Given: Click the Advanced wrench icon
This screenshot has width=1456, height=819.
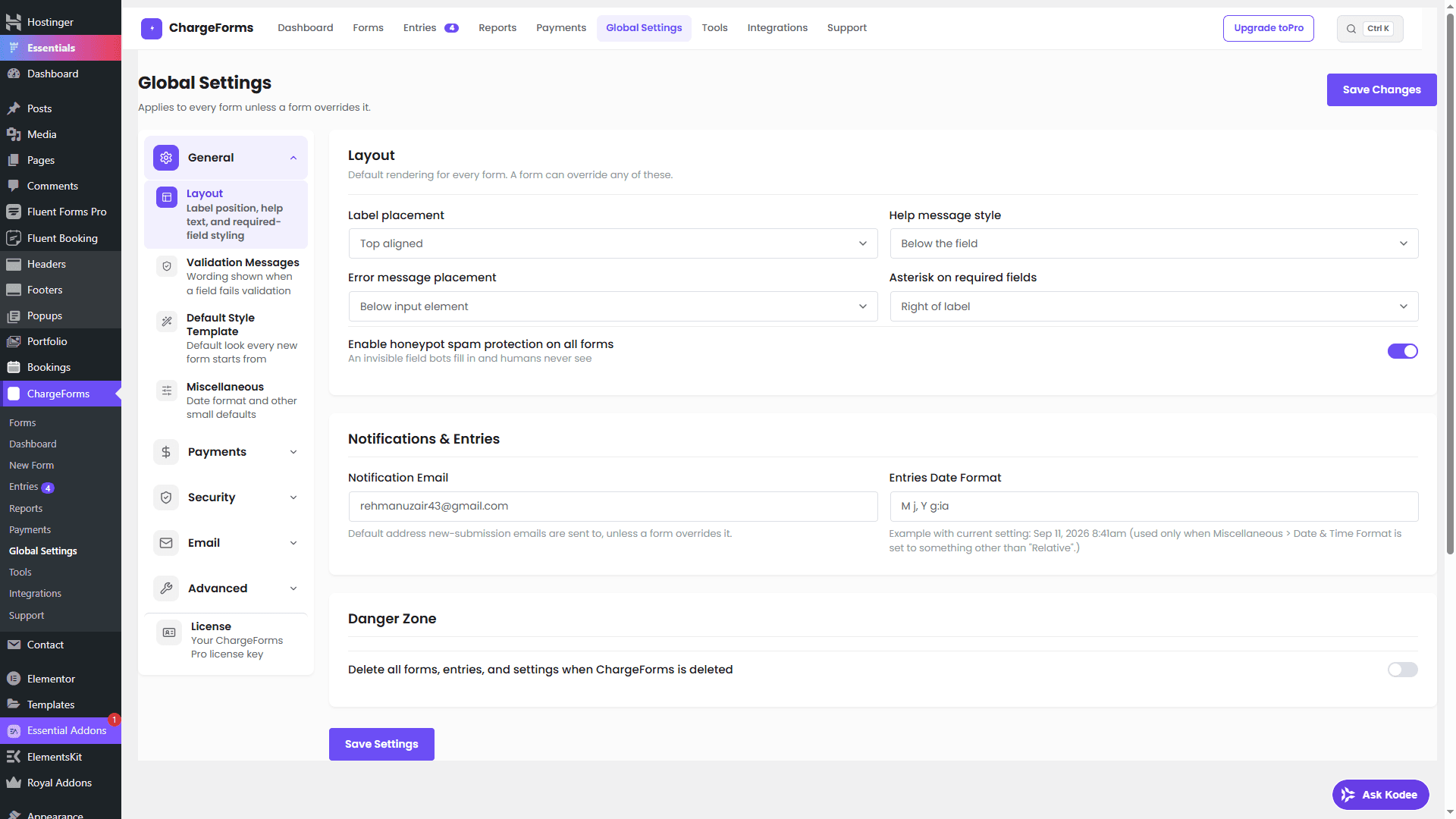Looking at the screenshot, I should 166,588.
